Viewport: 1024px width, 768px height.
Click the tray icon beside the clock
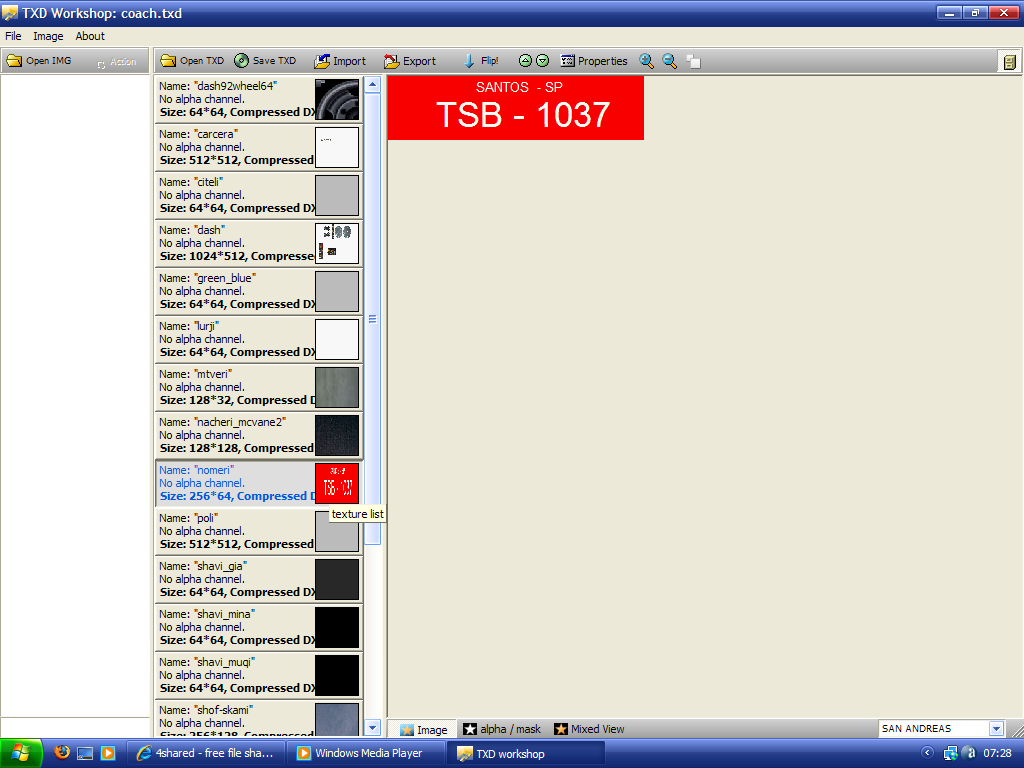coord(970,754)
